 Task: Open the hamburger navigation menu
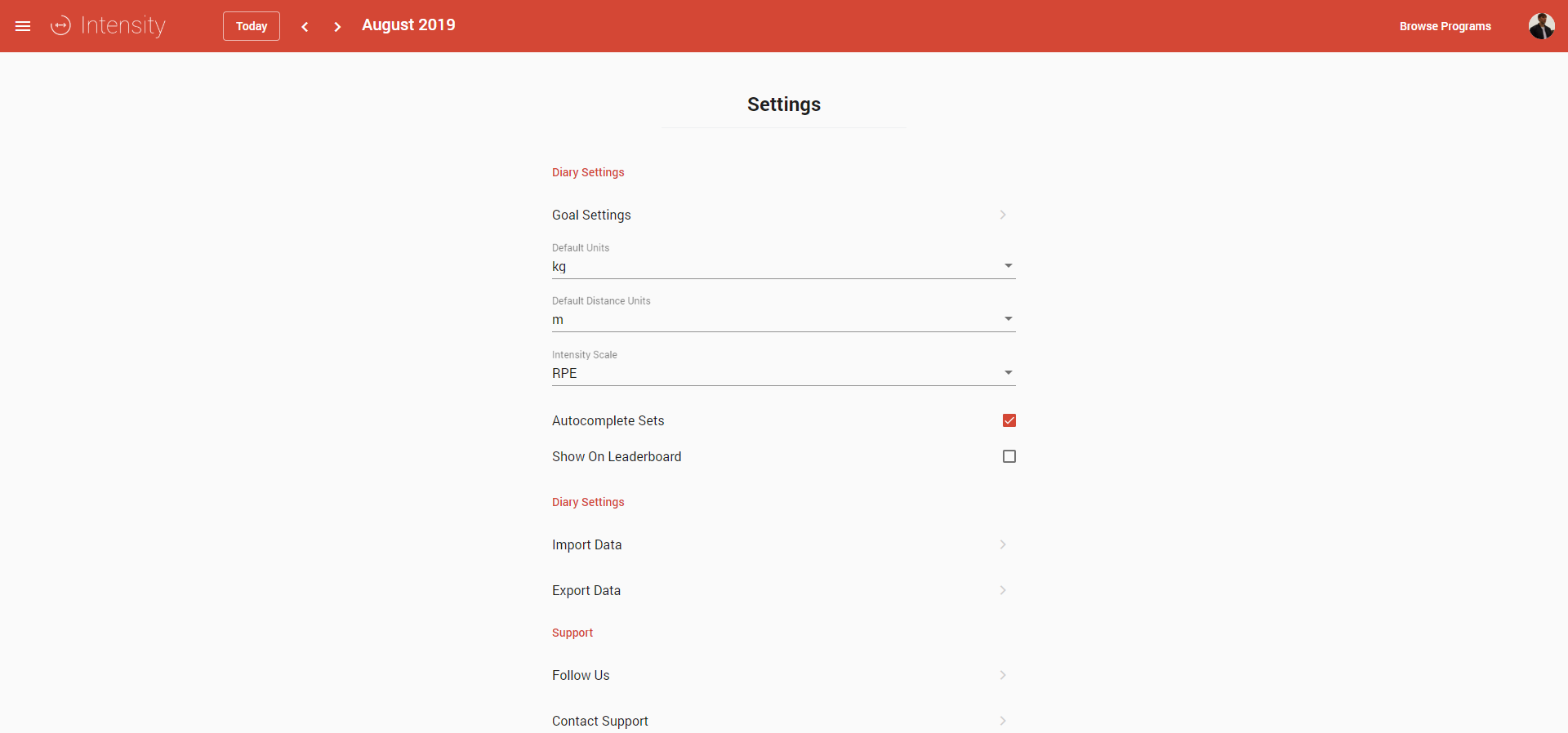tap(23, 26)
